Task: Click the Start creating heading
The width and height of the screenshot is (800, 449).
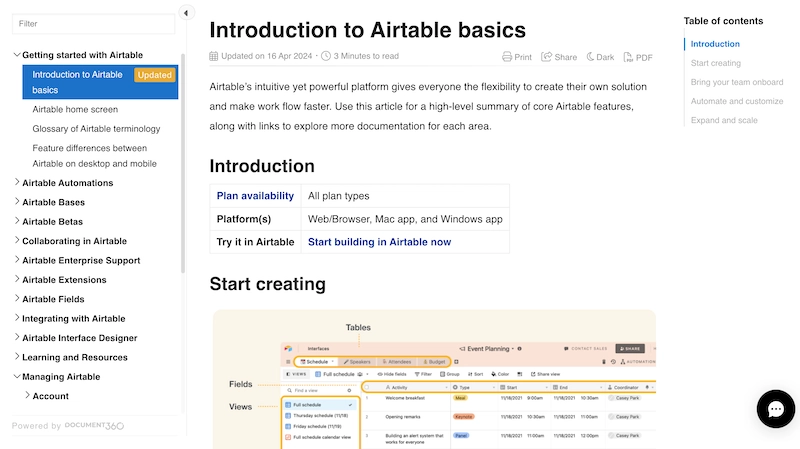Action: 267,284
